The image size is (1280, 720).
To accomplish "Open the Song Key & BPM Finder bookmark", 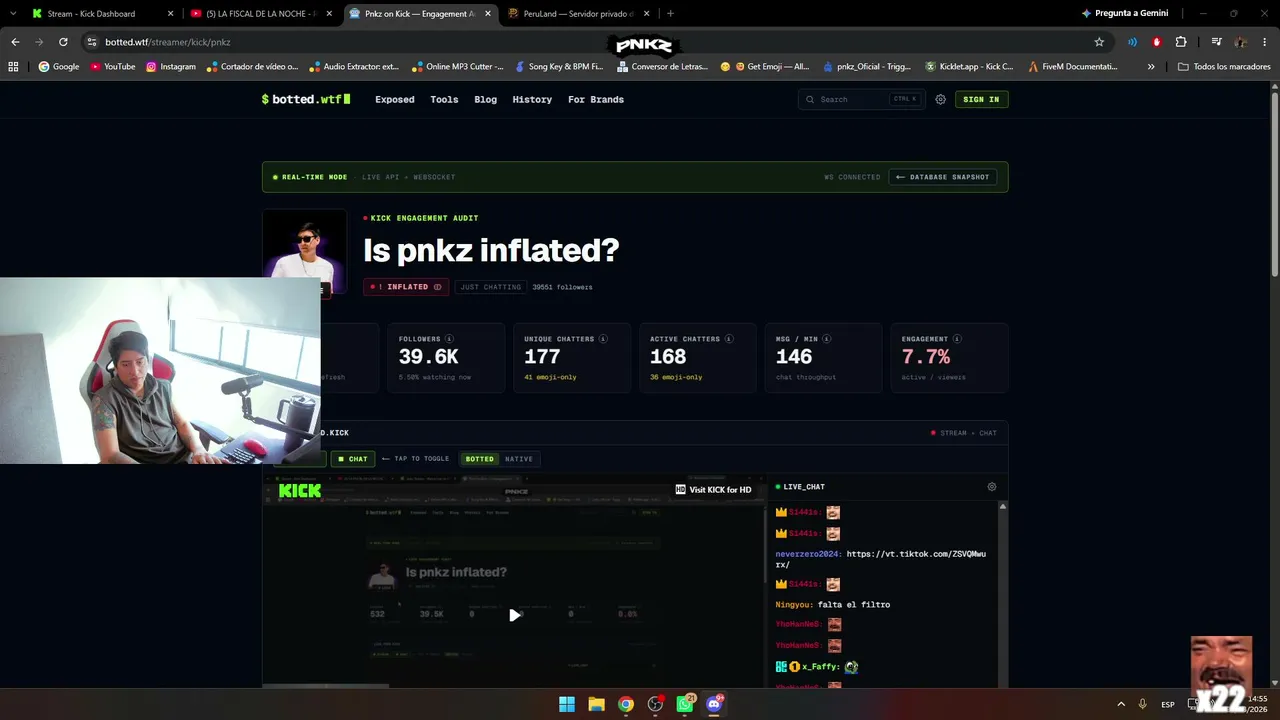I will 559,67.
